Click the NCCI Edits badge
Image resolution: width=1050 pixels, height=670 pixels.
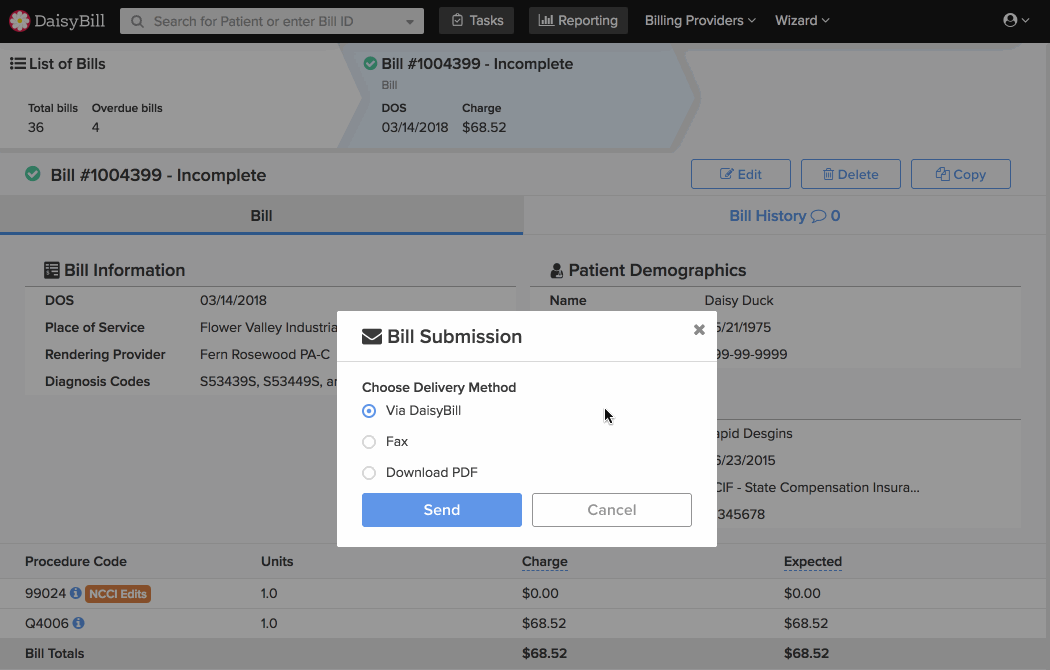tap(118, 594)
